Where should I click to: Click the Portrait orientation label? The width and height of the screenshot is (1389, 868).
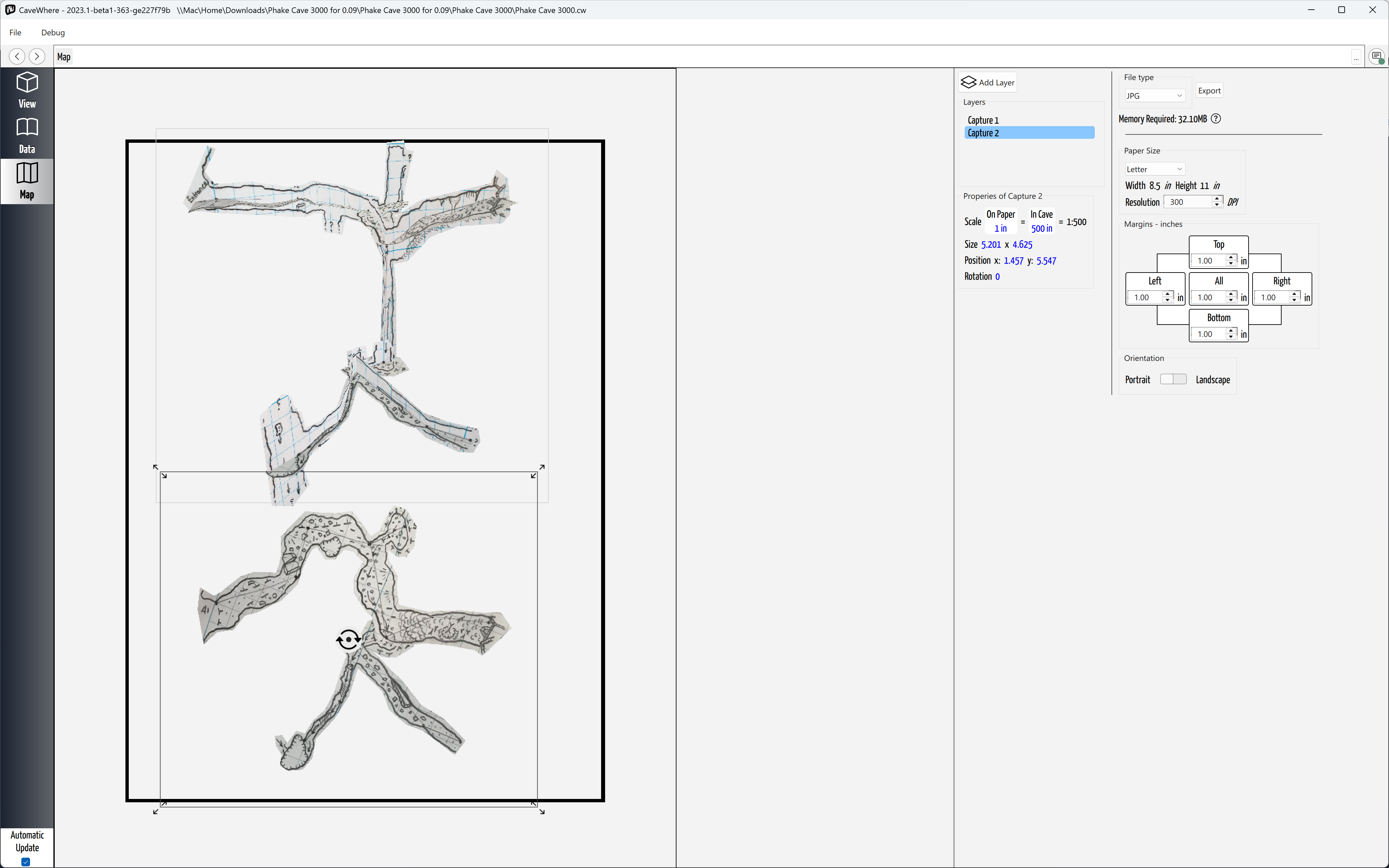(x=1137, y=380)
